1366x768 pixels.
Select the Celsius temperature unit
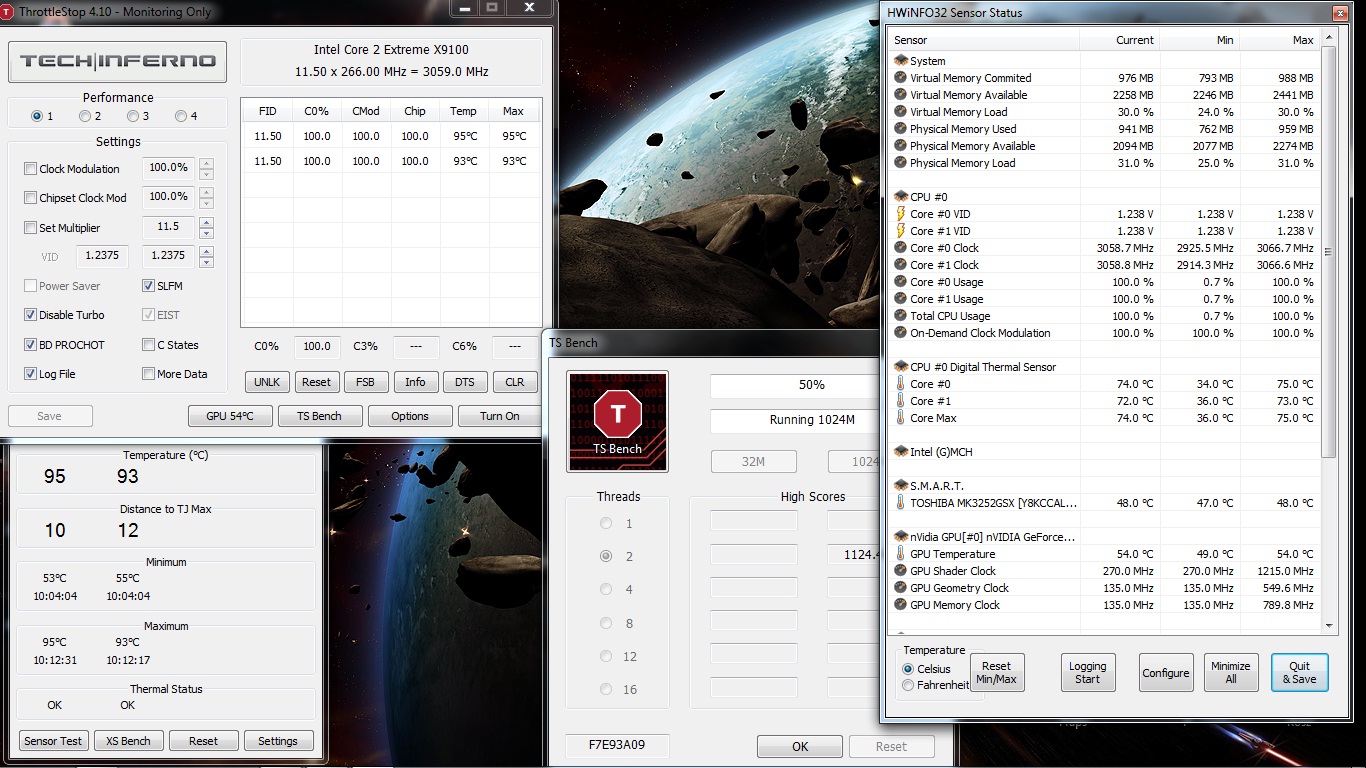click(908, 669)
